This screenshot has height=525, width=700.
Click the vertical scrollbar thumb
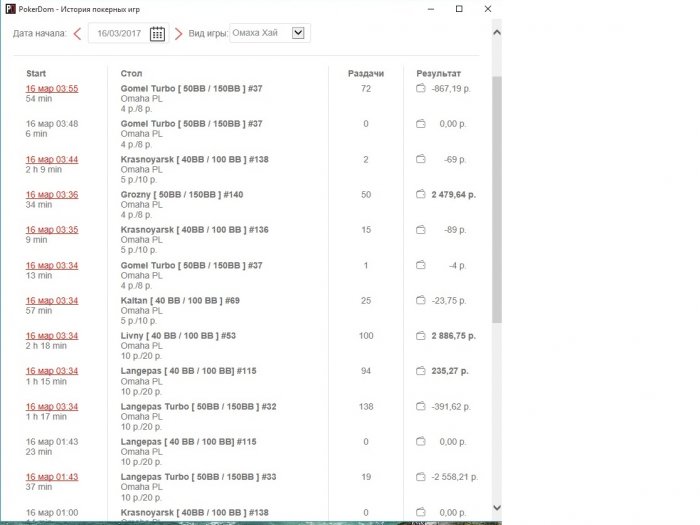point(496,199)
